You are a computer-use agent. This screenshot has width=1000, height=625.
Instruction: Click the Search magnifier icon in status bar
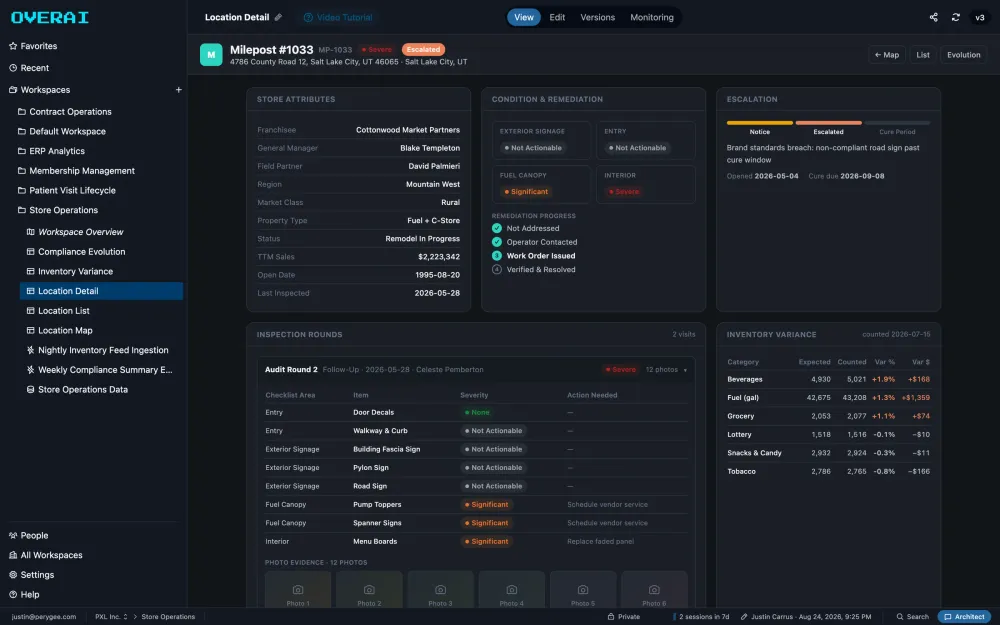(x=900, y=617)
